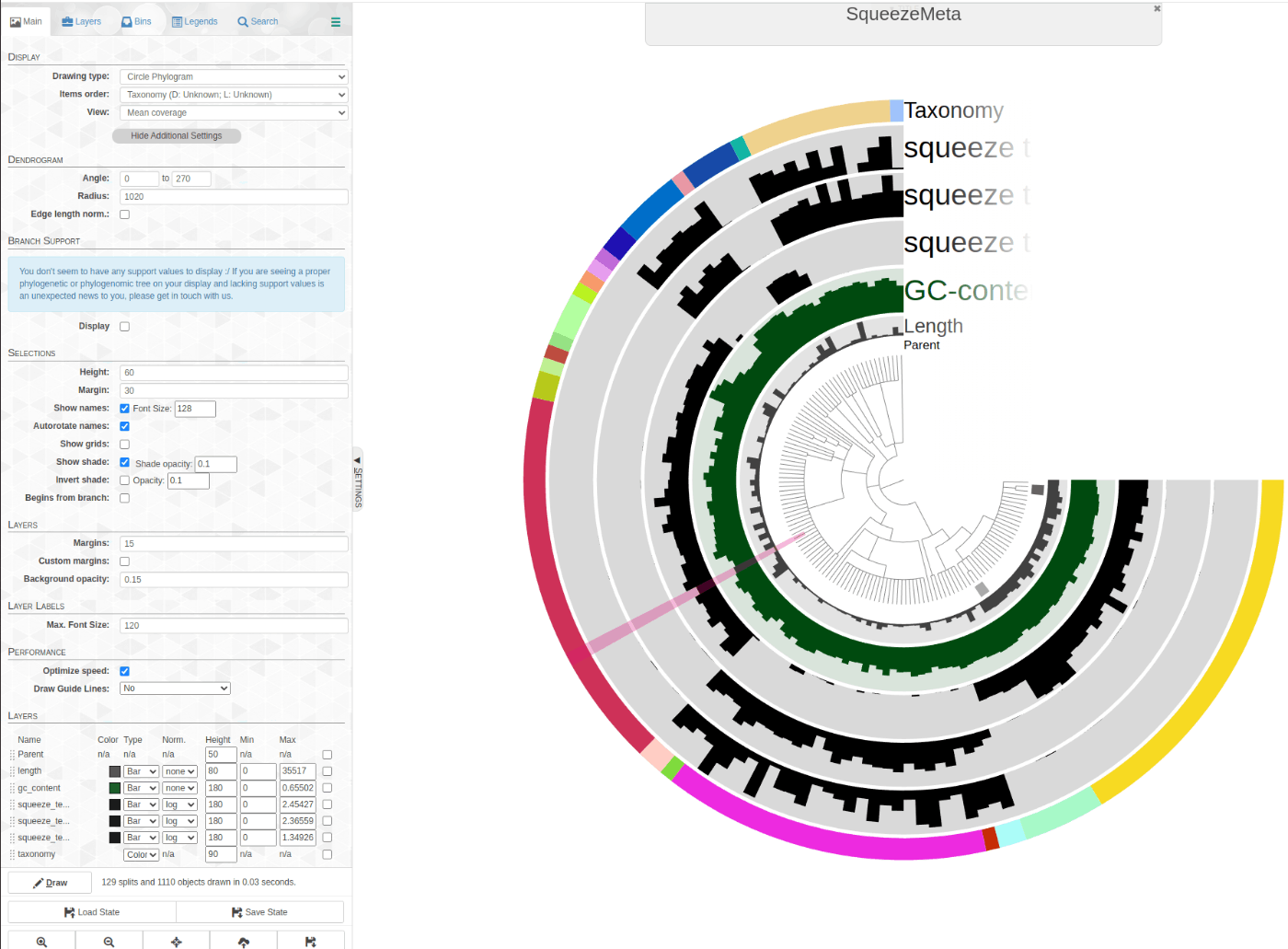Click the zoom in magnifier icon
Screen dimensions: 1288x949
[x=41, y=942]
